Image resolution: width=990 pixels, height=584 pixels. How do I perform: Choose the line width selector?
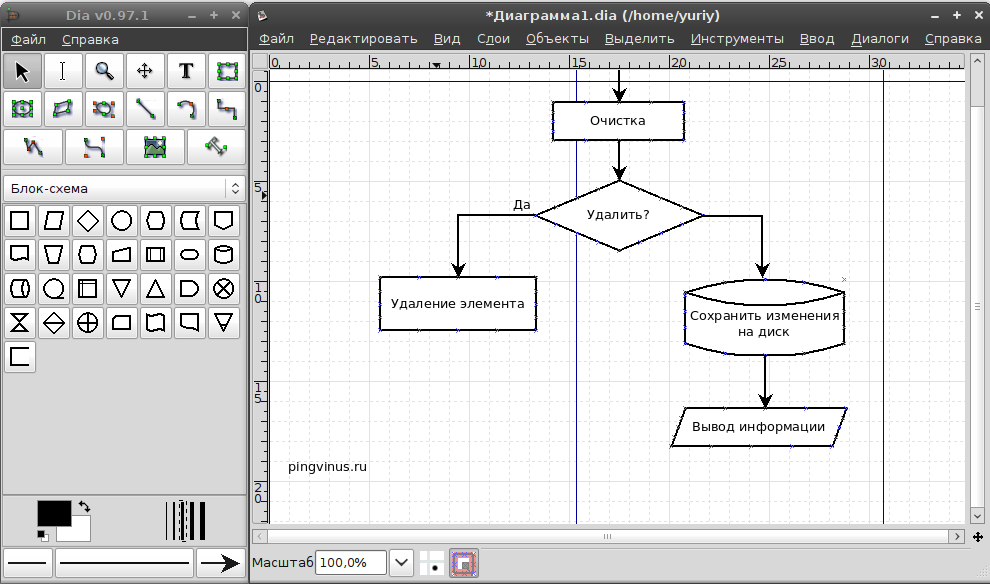(185, 521)
